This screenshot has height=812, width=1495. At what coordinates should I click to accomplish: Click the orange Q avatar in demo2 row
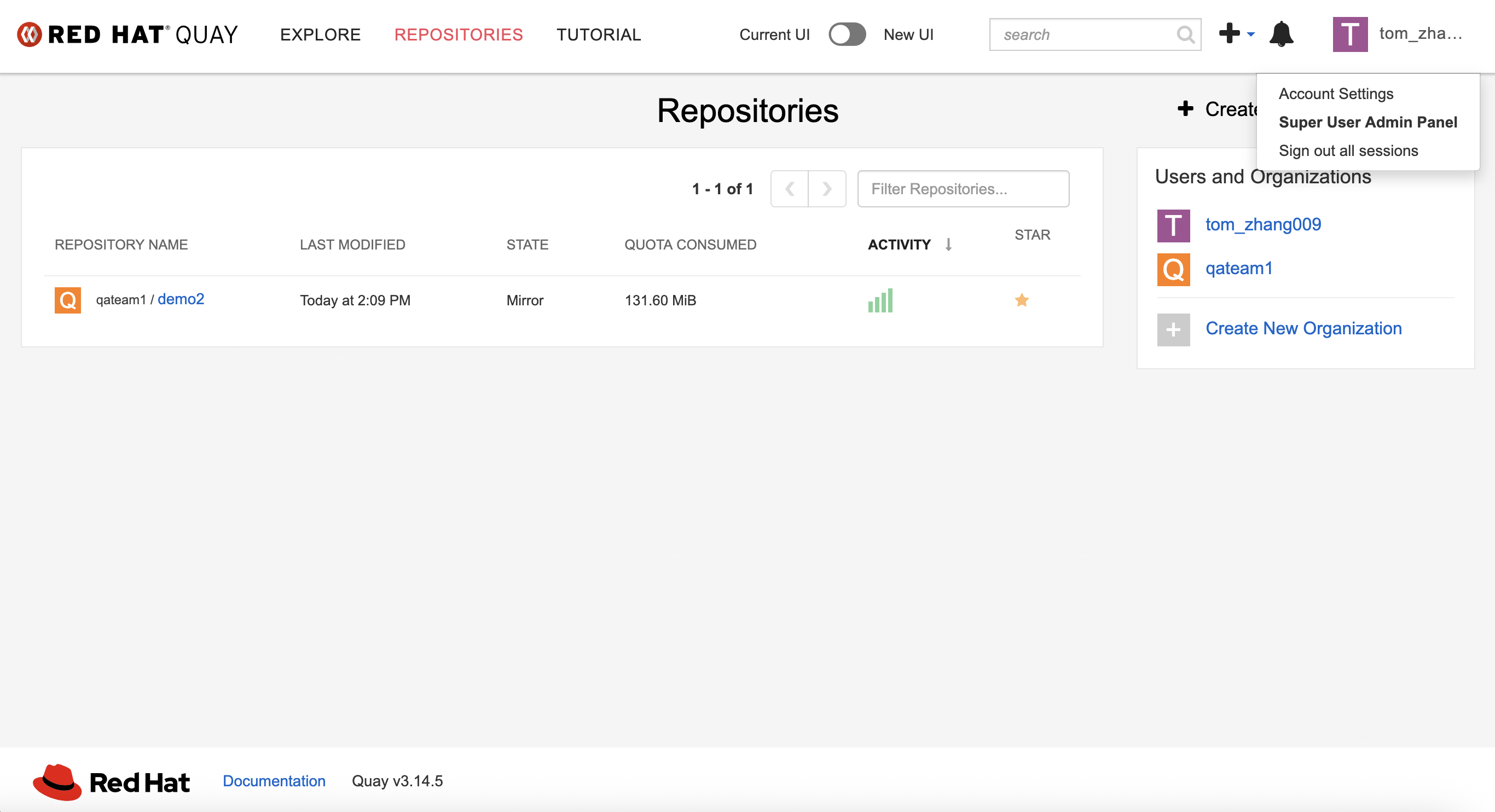[x=67, y=300]
